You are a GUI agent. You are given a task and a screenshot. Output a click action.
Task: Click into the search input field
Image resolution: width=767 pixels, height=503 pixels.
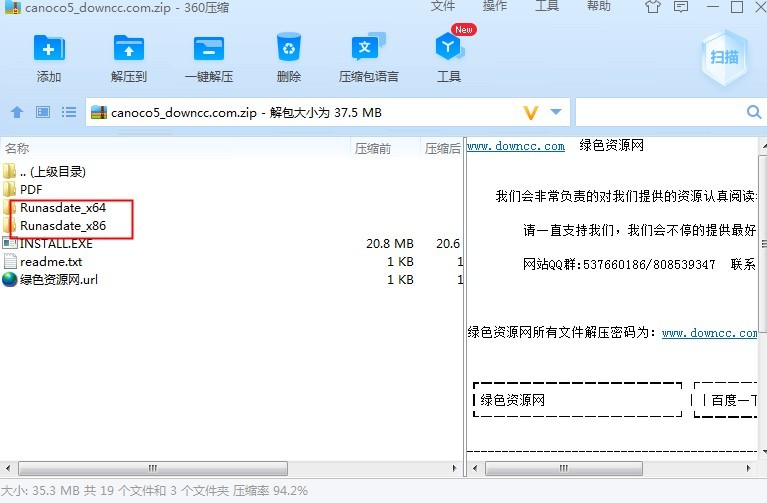tap(660, 112)
